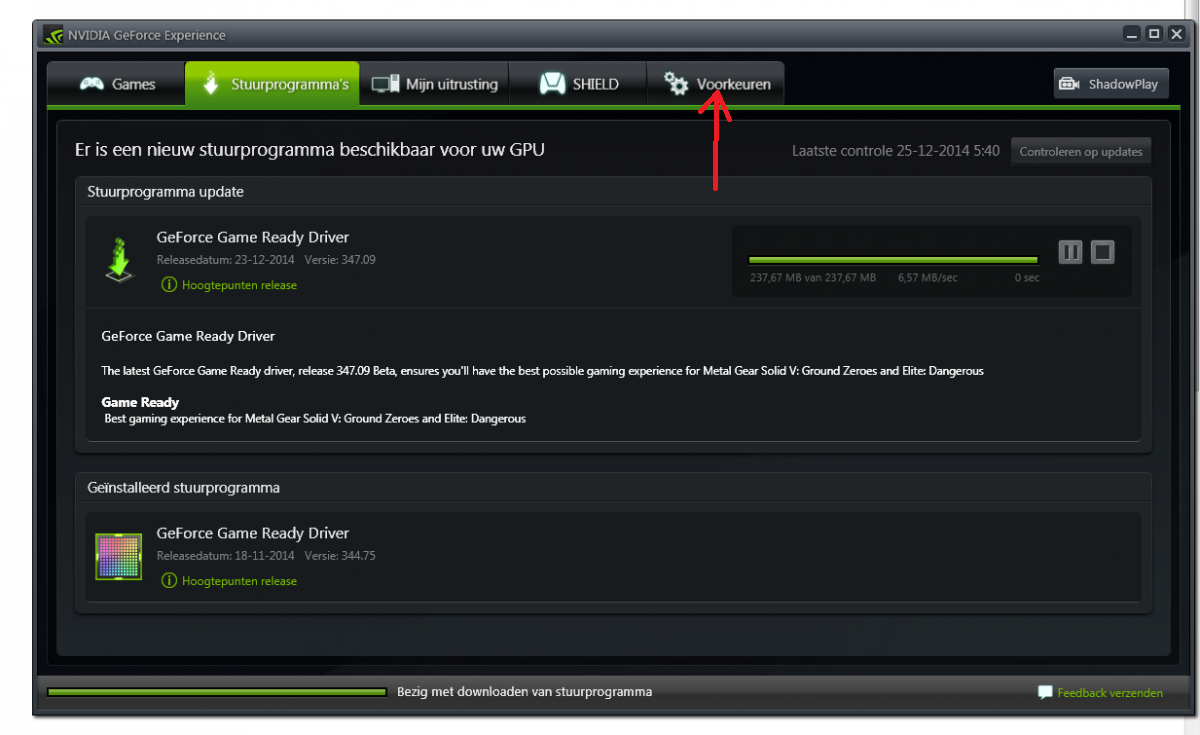The height and width of the screenshot is (735, 1200).
Task: Maximize the GeForce Experience window
Action: [x=1153, y=34]
